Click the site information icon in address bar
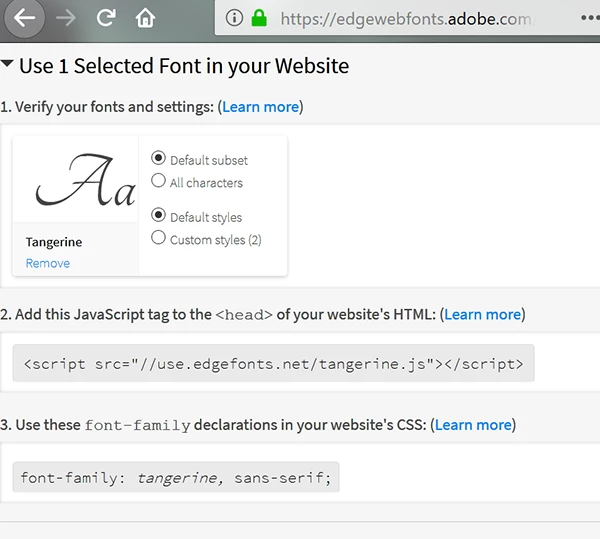This screenshot has height=539, width=600. point(234,18)
